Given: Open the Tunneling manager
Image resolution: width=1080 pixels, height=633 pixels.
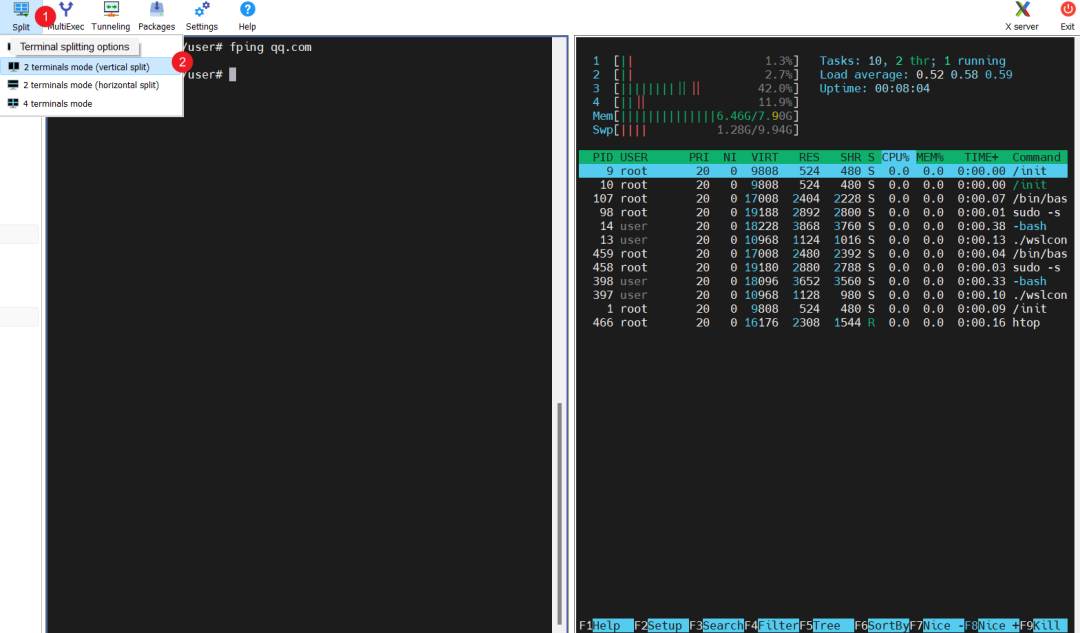Looking at the screenshot, I should click(x=110, y=15).
